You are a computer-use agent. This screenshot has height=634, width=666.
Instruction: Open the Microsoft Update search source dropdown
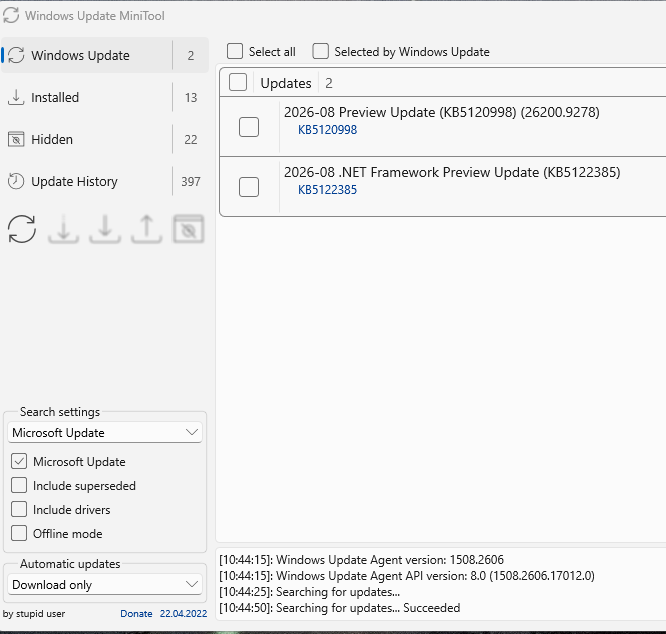105,433
